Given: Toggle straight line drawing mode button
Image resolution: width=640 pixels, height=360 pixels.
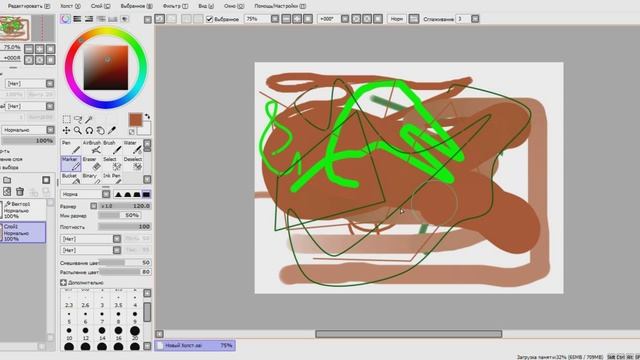Looking at the screenshot, I should (x=413, y=19).
